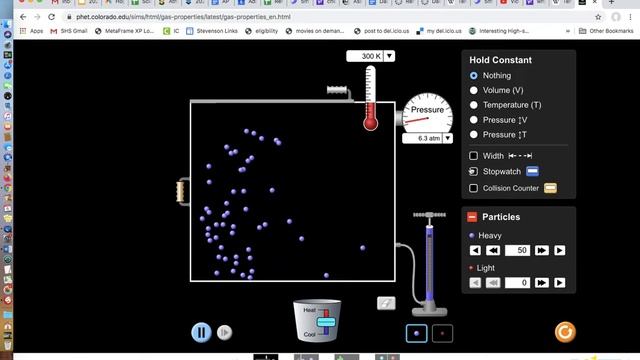Click the width arrows icon beside Width
Image resolution: width=640 pixels, height=360 pixels.
click(520, 156)
